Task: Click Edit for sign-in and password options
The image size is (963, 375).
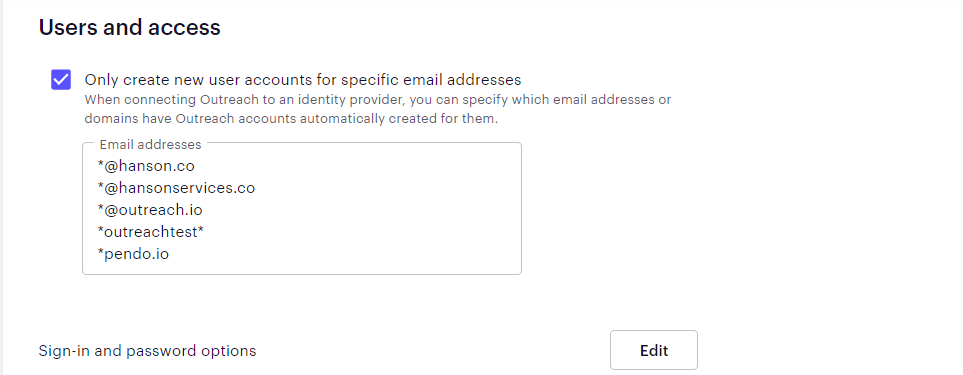Action: [x=653, y=350]
